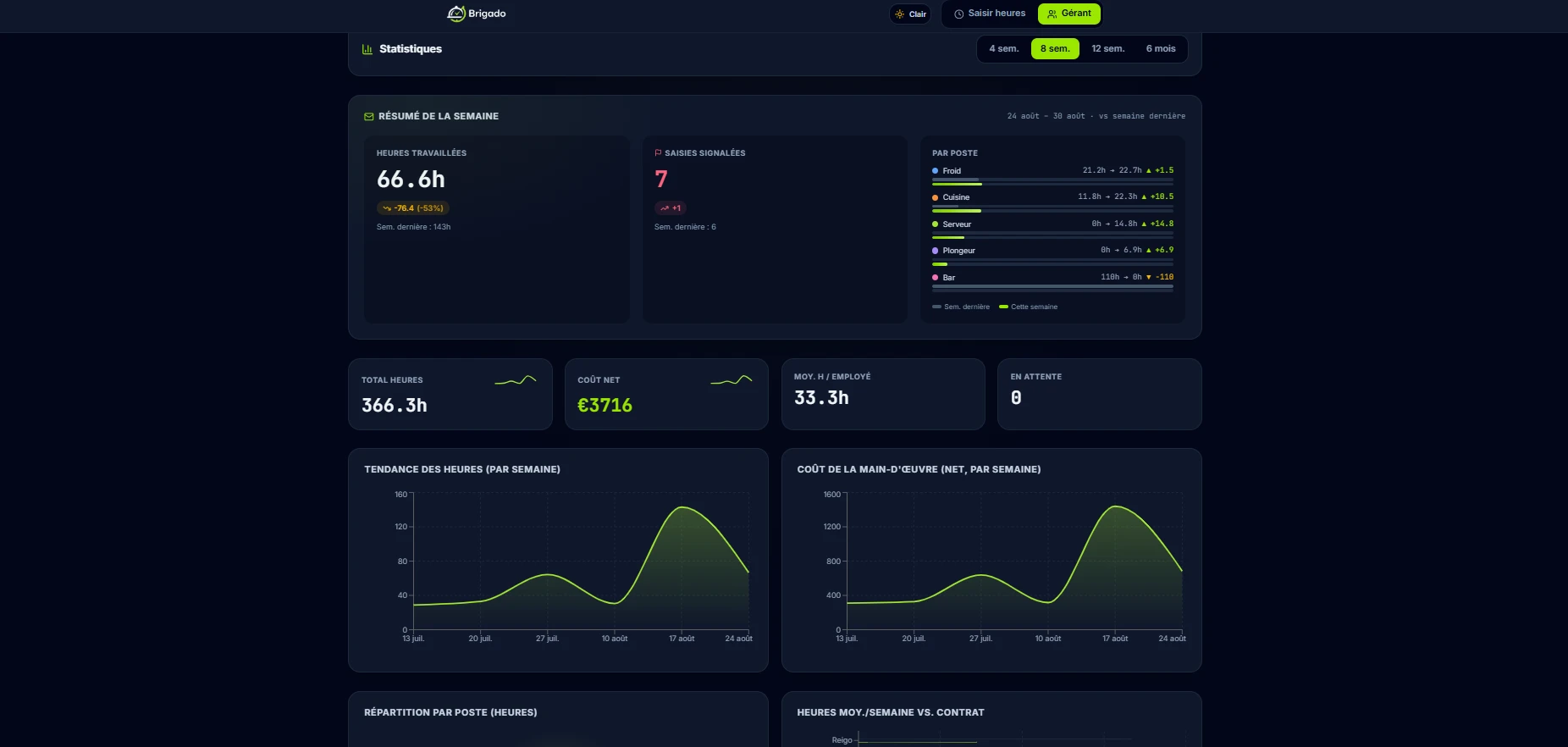The height and width of the screenshot is (747, 1568).
Task: Click the green Serveur color dot
Action: click(x=935, y=224)
